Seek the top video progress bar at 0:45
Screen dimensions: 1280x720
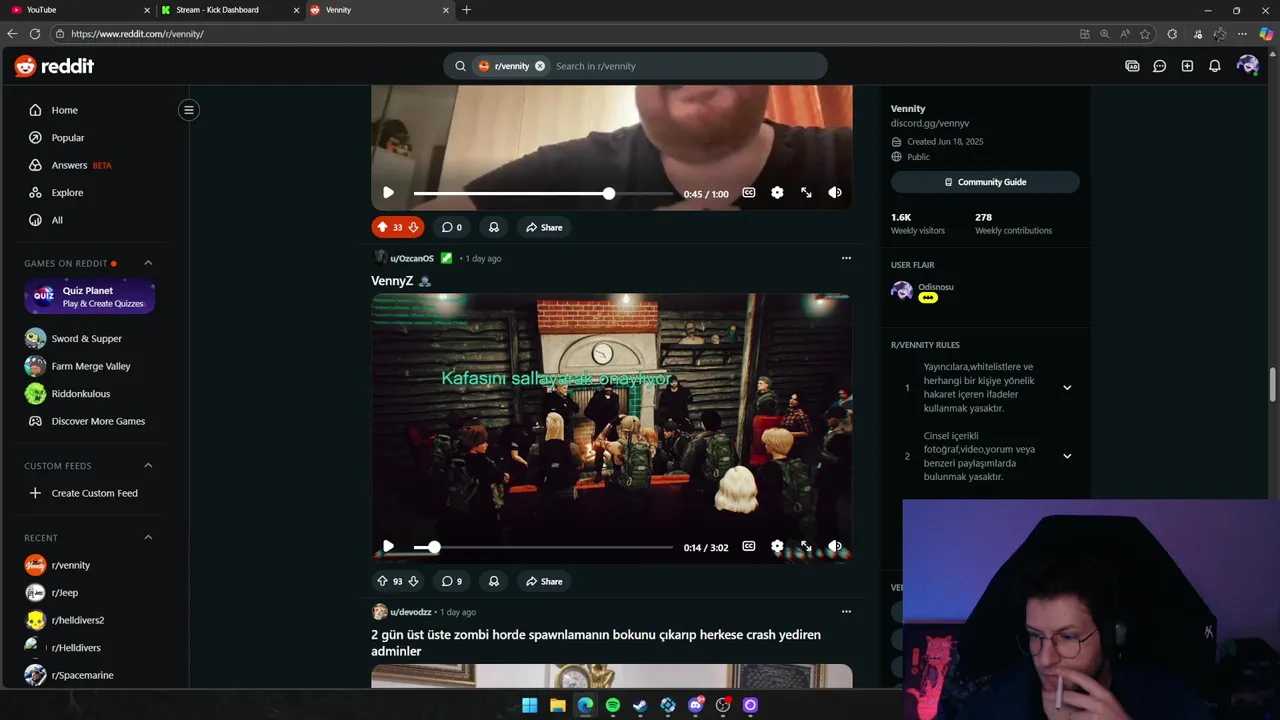(x=543, y=193)
